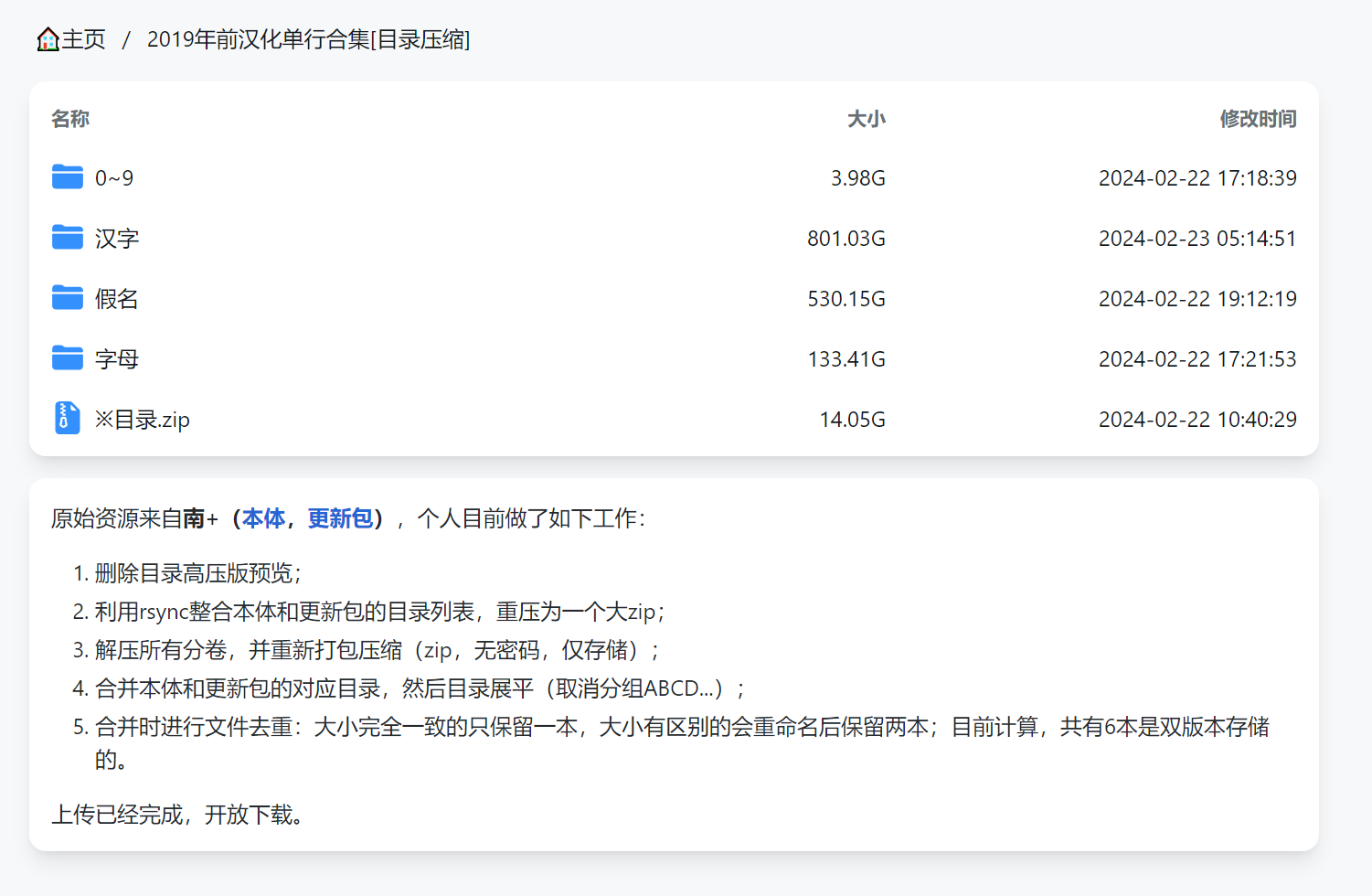Sort by the 修改时间 column header

(x=1259, y=119)
